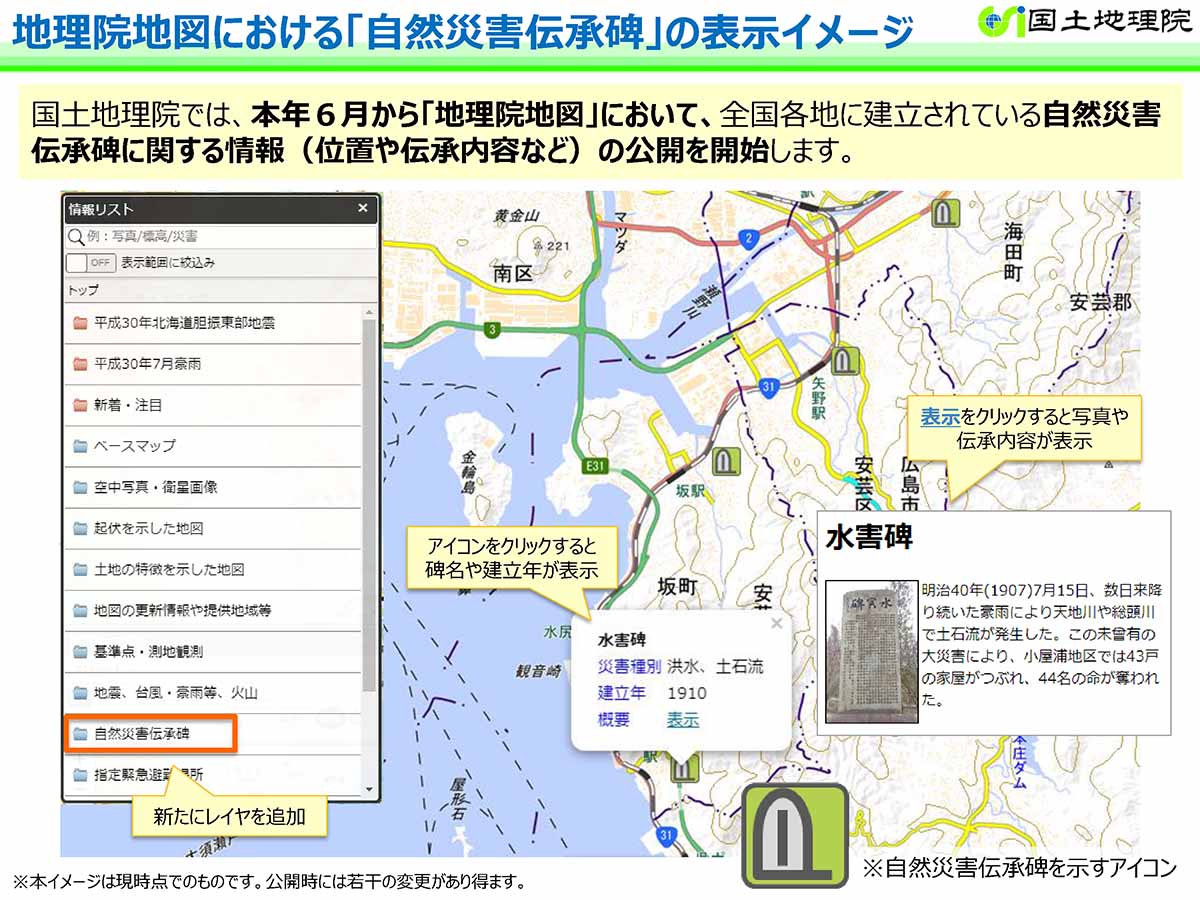Click the 安芸郡 label on map

click(1100, 302)
